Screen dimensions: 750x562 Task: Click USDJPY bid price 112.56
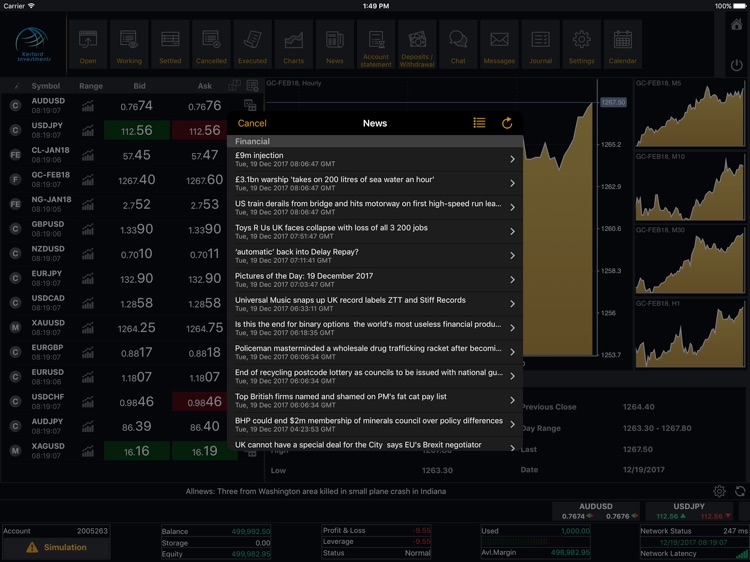137,130
